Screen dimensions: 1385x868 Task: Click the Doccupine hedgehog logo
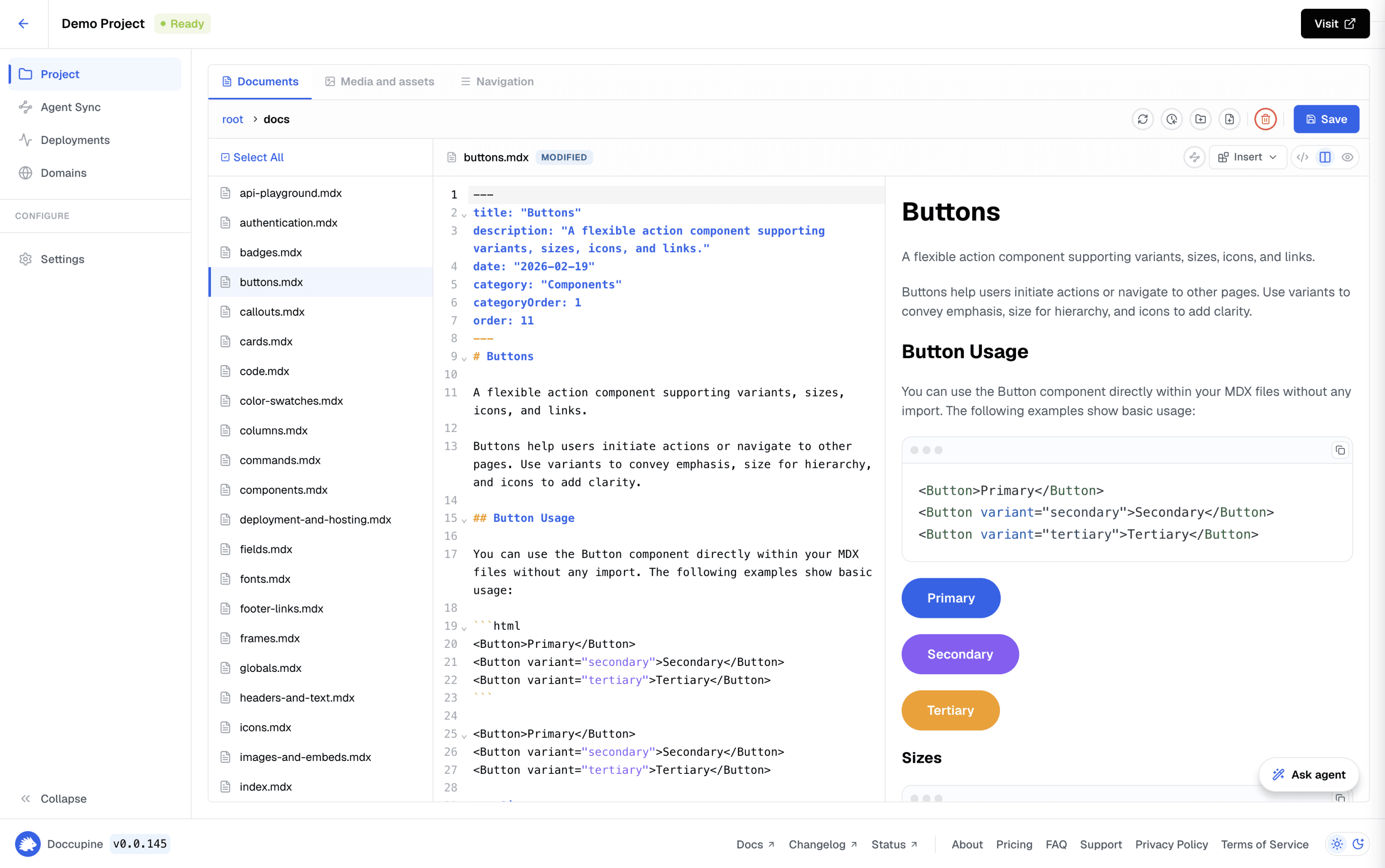[x=28, y=844]
